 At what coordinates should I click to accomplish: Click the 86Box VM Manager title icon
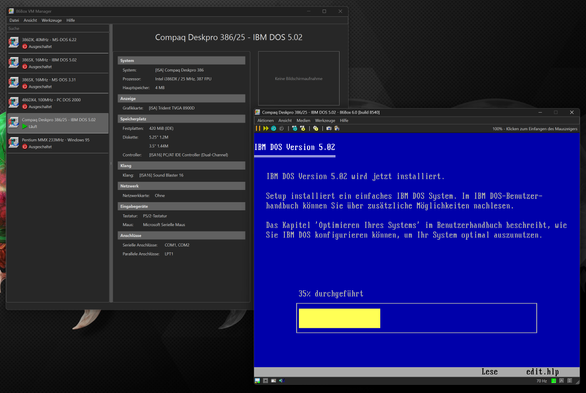click(11, 11)
